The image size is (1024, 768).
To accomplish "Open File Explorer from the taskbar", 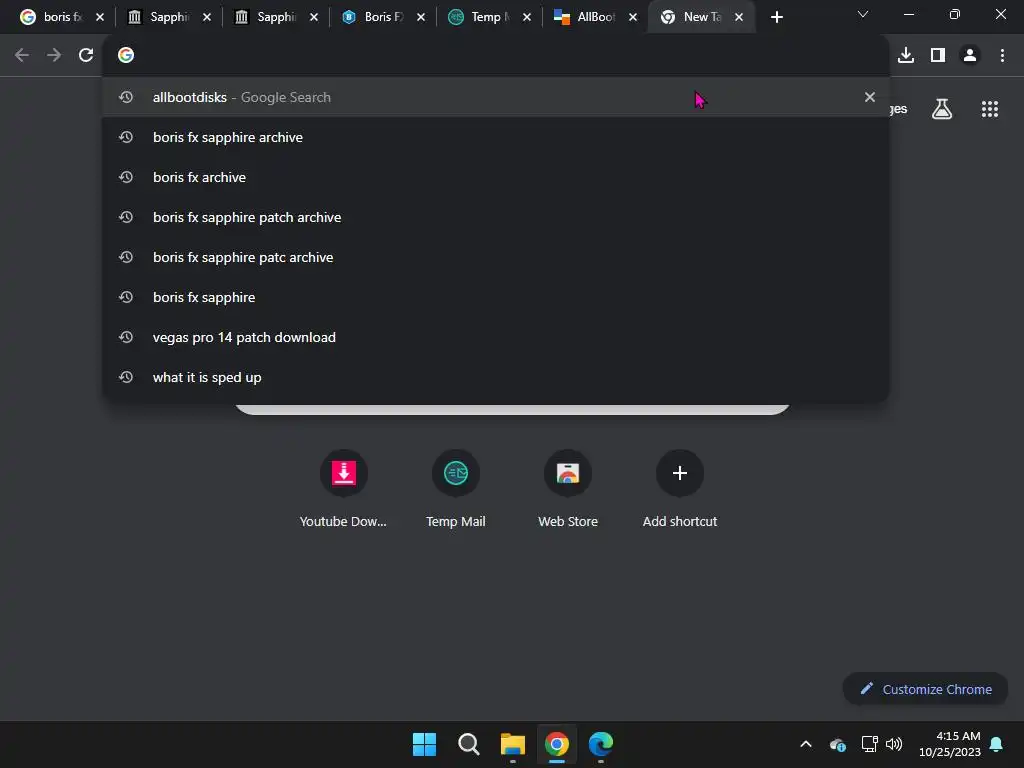I will click(x=513, y=744).
